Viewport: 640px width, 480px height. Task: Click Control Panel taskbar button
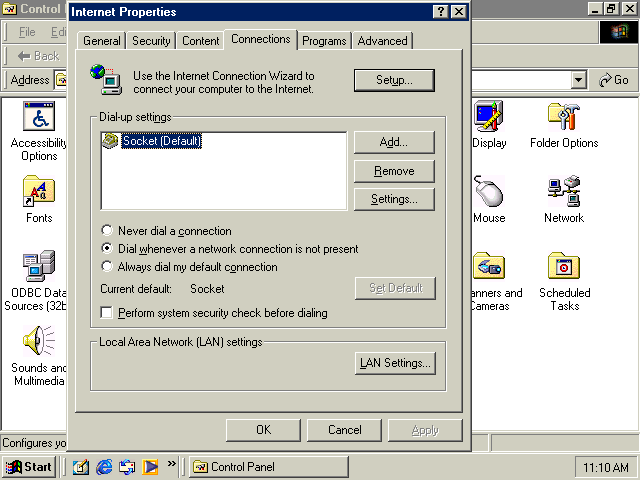click(269, 467)
